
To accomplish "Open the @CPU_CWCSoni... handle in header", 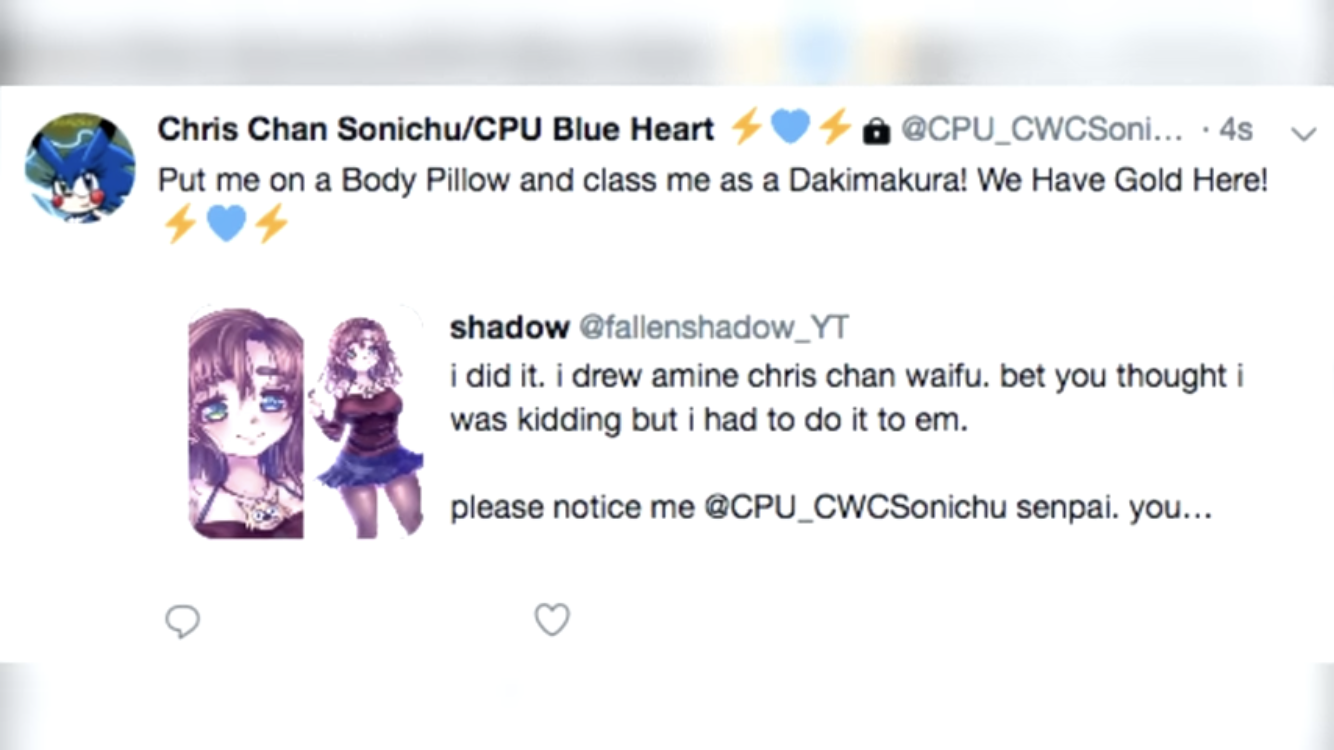I will tap(1042, 130).
